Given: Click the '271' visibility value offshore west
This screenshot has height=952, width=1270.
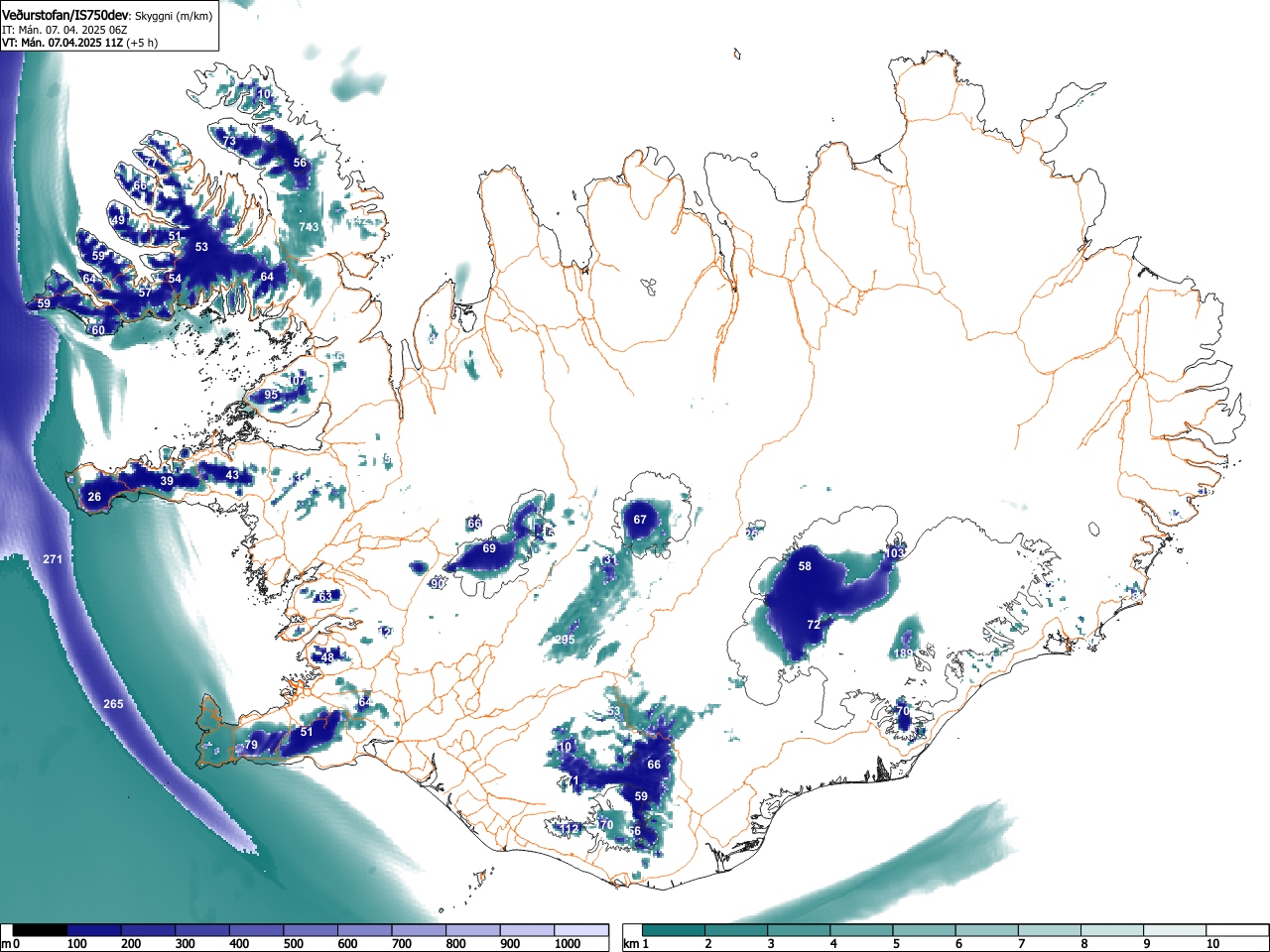Looking at the screenshot, I should tap(53, 560).
